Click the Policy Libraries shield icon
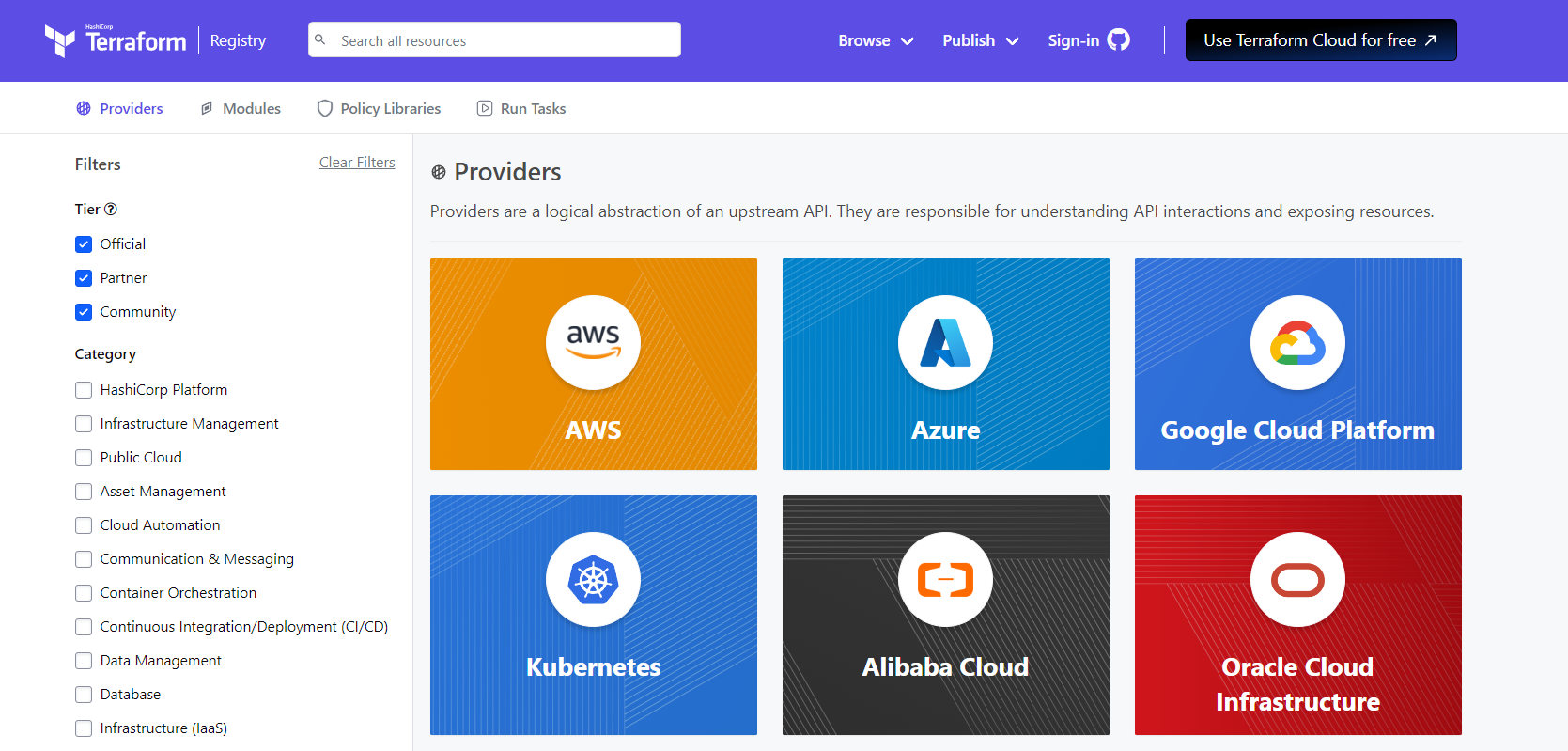Screen dimensions: 1568x751 (325, 108)
